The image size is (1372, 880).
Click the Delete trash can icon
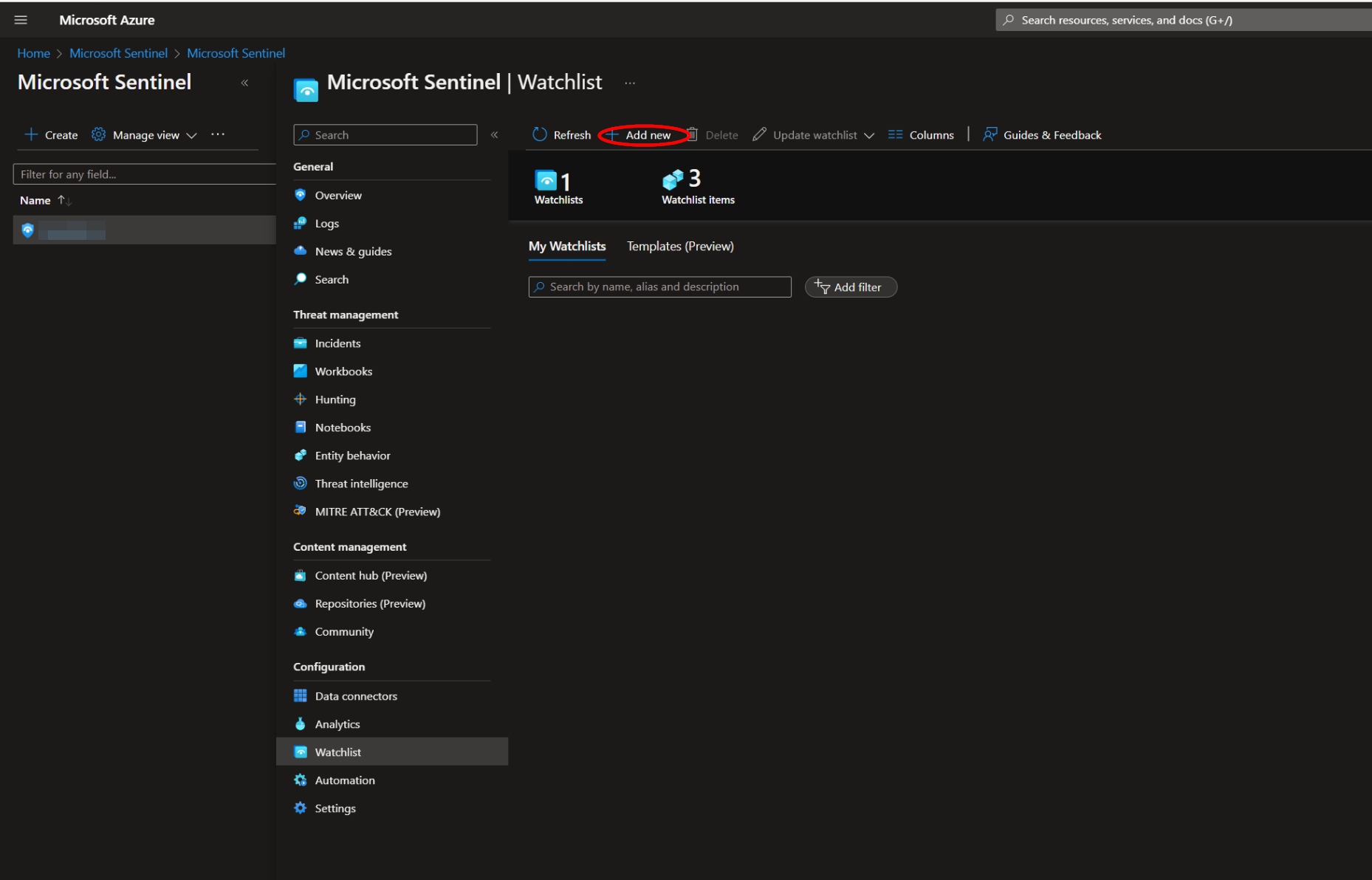pyautogui.click(x=693, y=134)
